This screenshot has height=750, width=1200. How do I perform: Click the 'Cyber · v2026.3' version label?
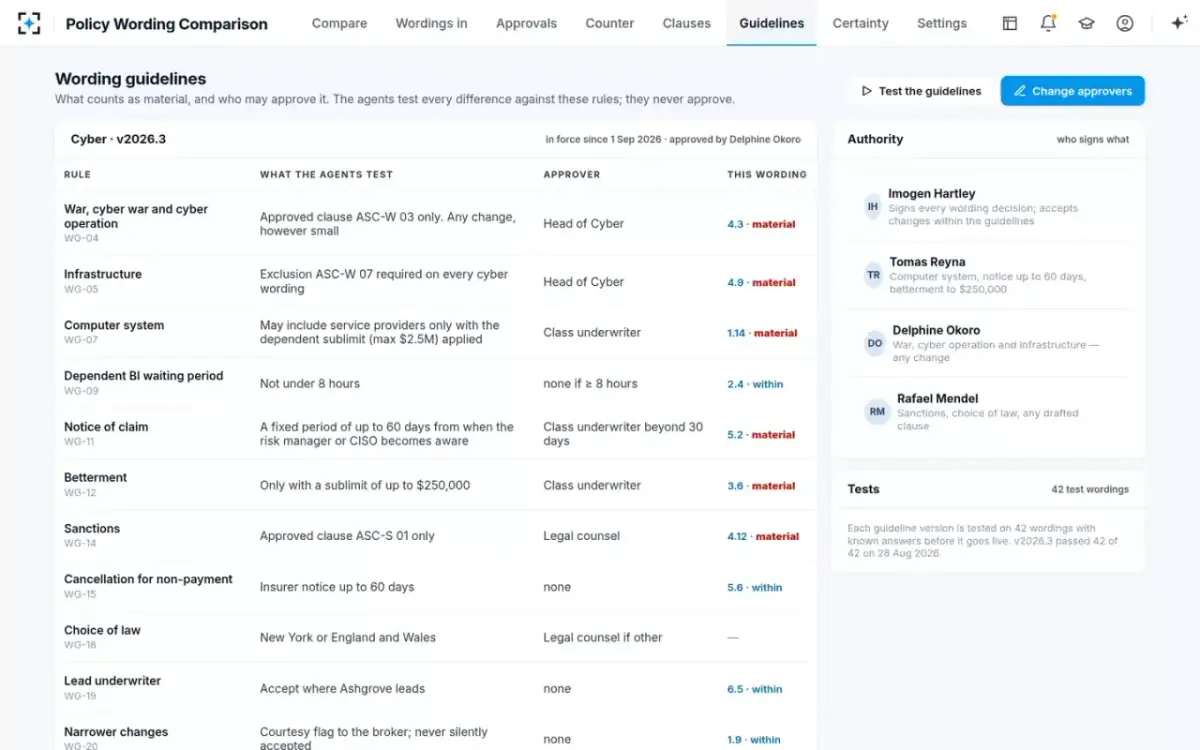point(118,139)
